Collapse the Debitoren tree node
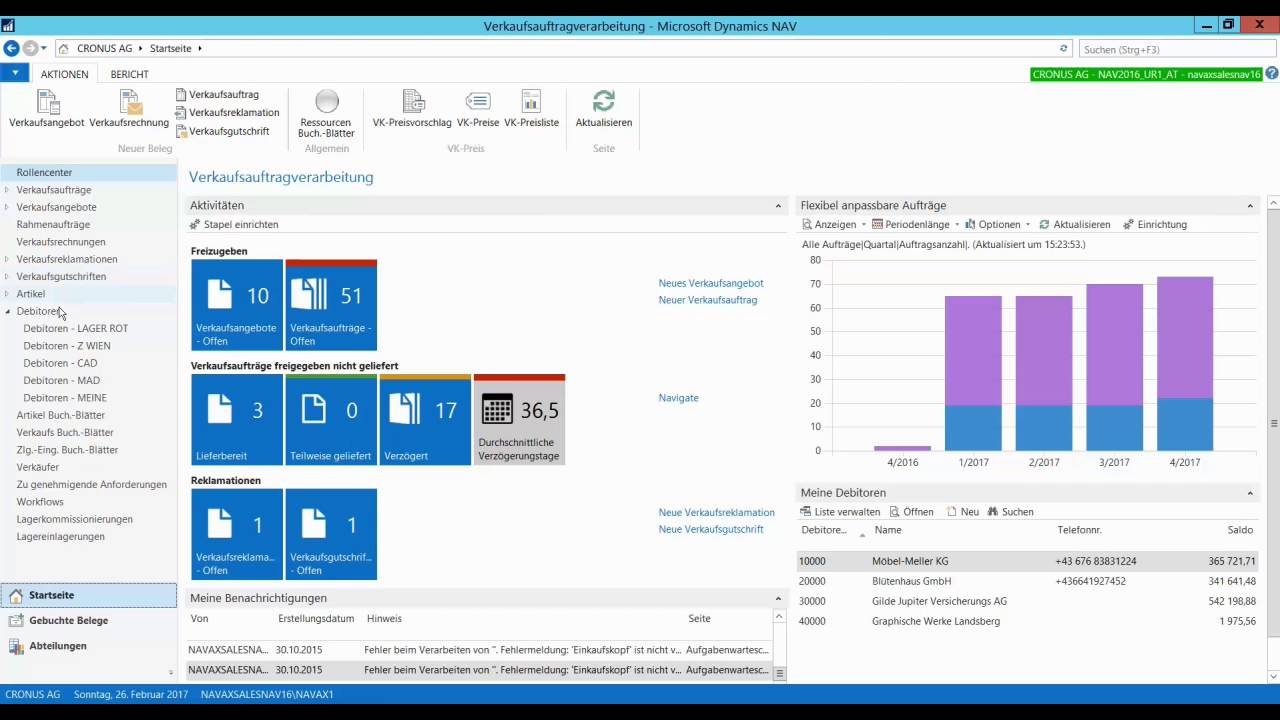The width and height of the screenshot is (1280, 720). click(7, 311)
